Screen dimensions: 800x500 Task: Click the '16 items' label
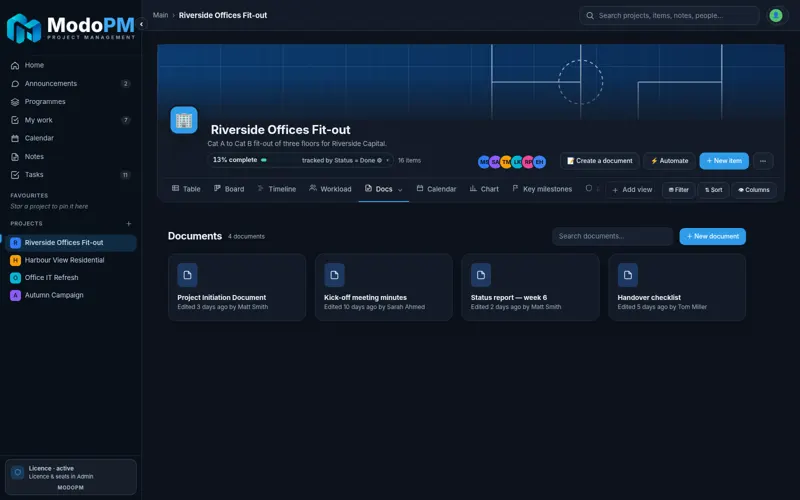(x=409, y=160)
